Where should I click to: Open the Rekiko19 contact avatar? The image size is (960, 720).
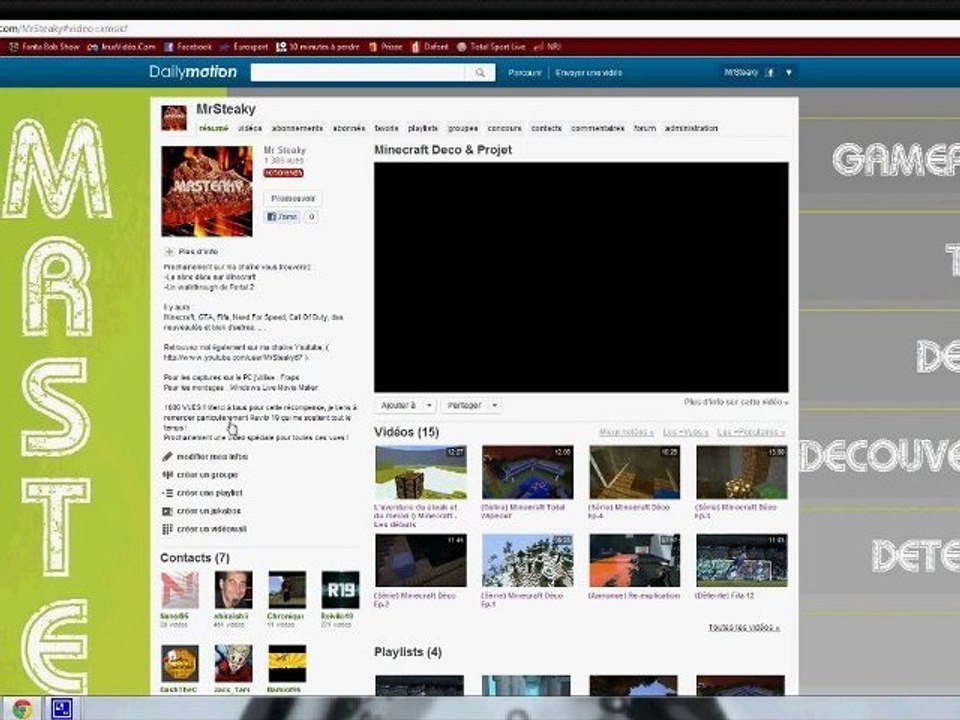(340, 590)
